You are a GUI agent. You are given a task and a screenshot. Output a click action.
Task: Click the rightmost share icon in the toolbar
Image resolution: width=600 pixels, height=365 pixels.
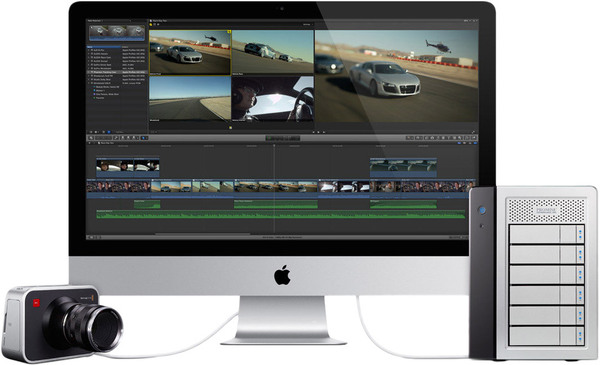[474, 138]
